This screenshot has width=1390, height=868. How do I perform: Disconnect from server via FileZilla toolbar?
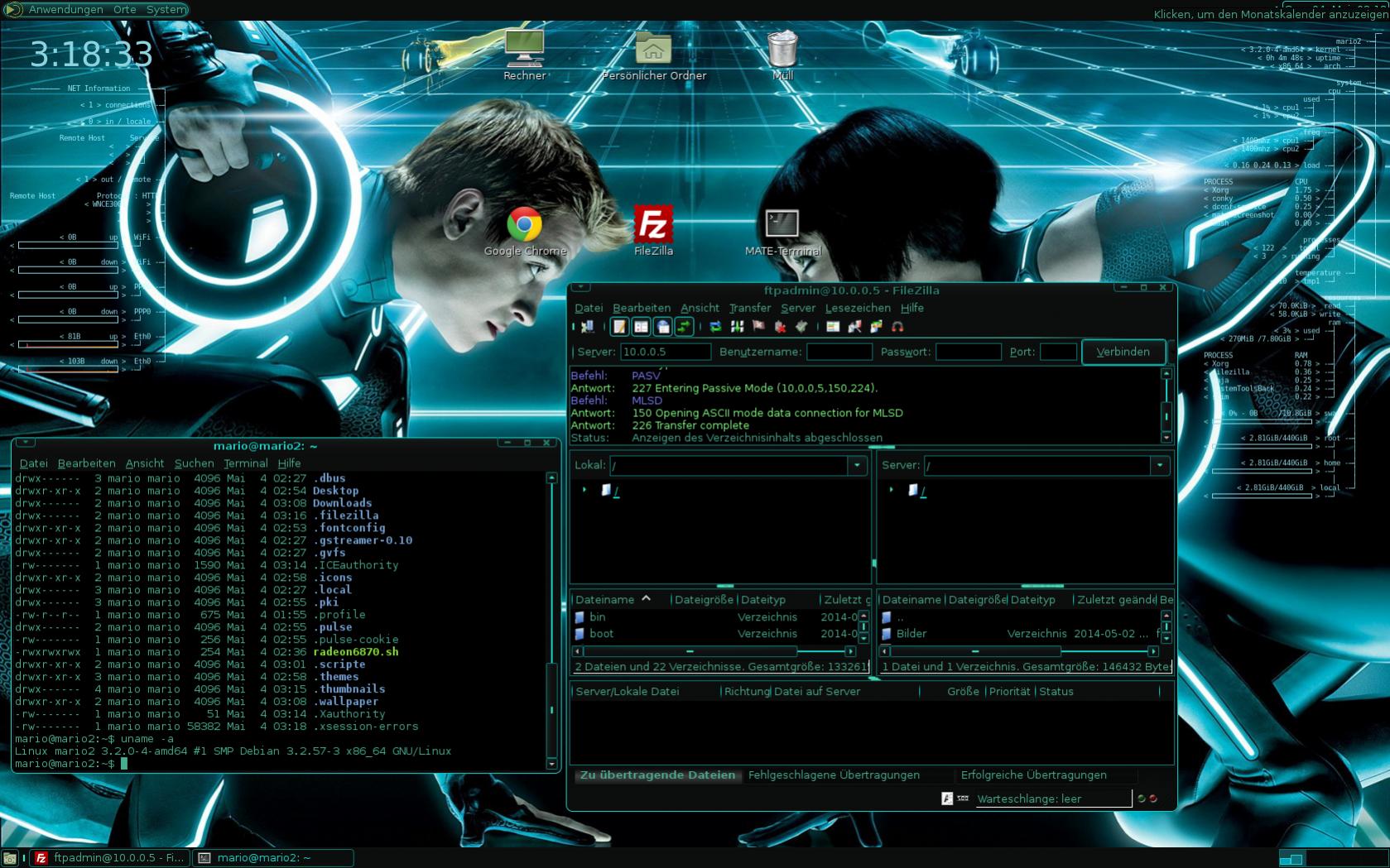780,327
